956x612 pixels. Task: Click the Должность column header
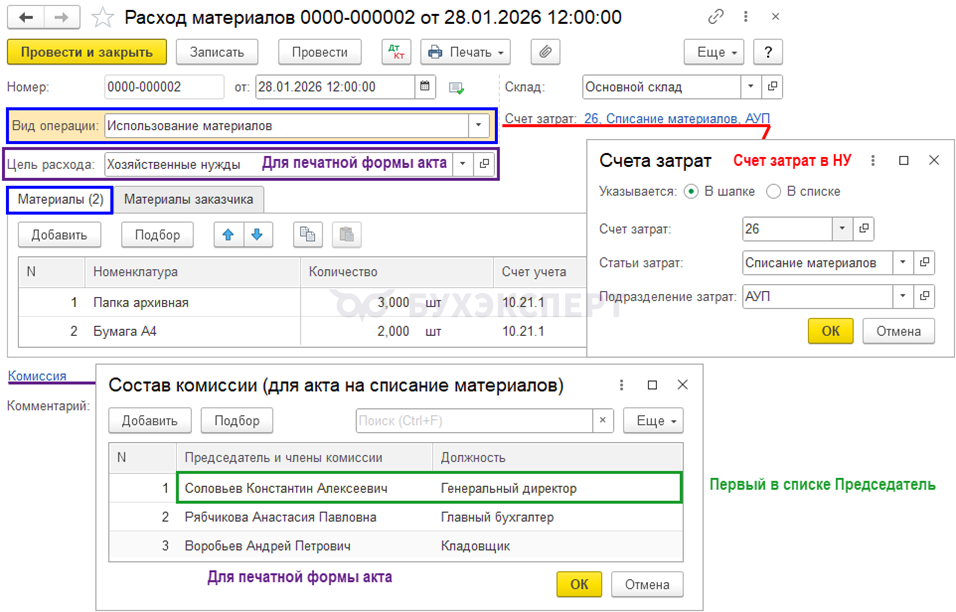tap(557, 458)
